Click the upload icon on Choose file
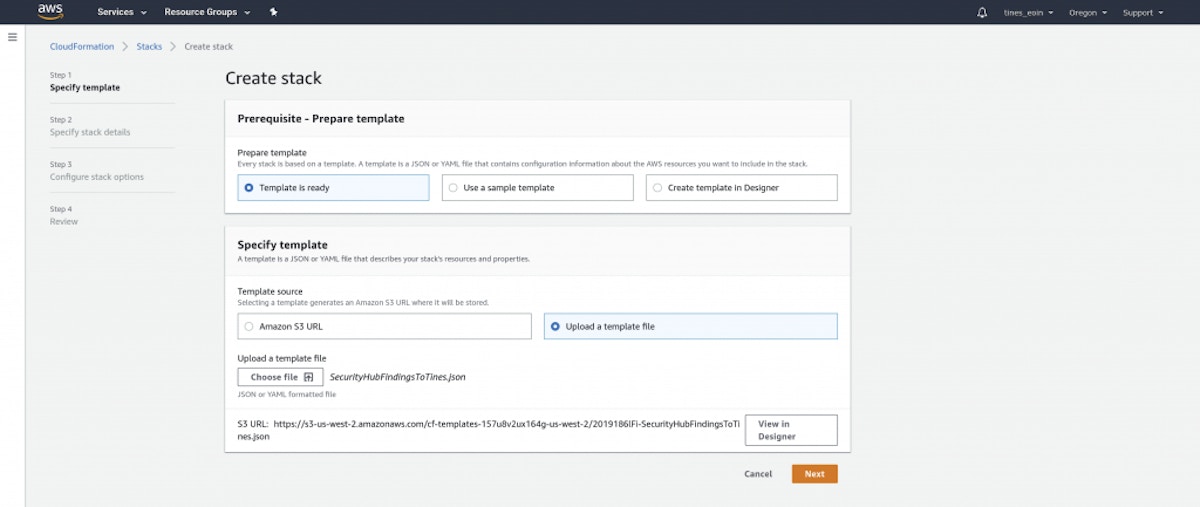Image resolution: width=1200 pixels, height=507 pixels. pos(308,377)
